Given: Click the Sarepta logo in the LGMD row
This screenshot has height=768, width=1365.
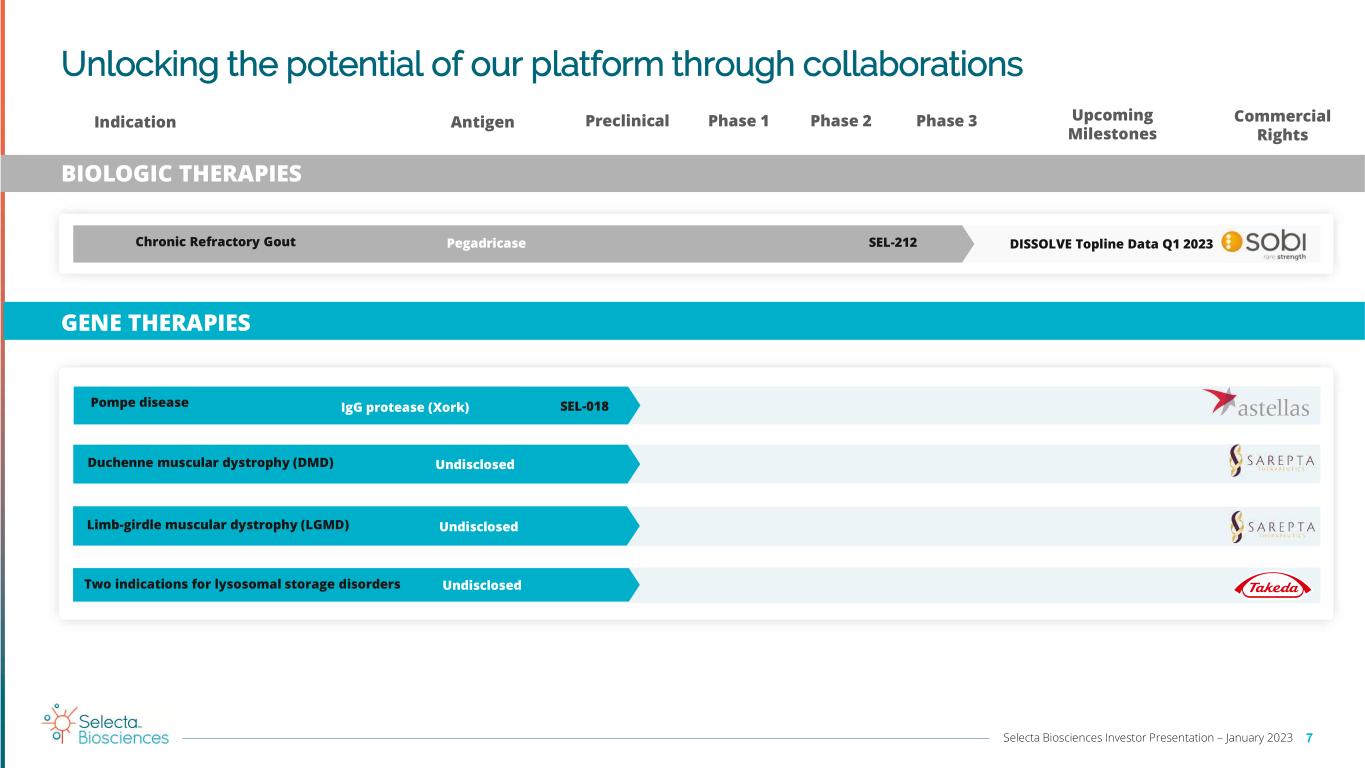Looking at the screenshot, I should tap(1272, 526).
